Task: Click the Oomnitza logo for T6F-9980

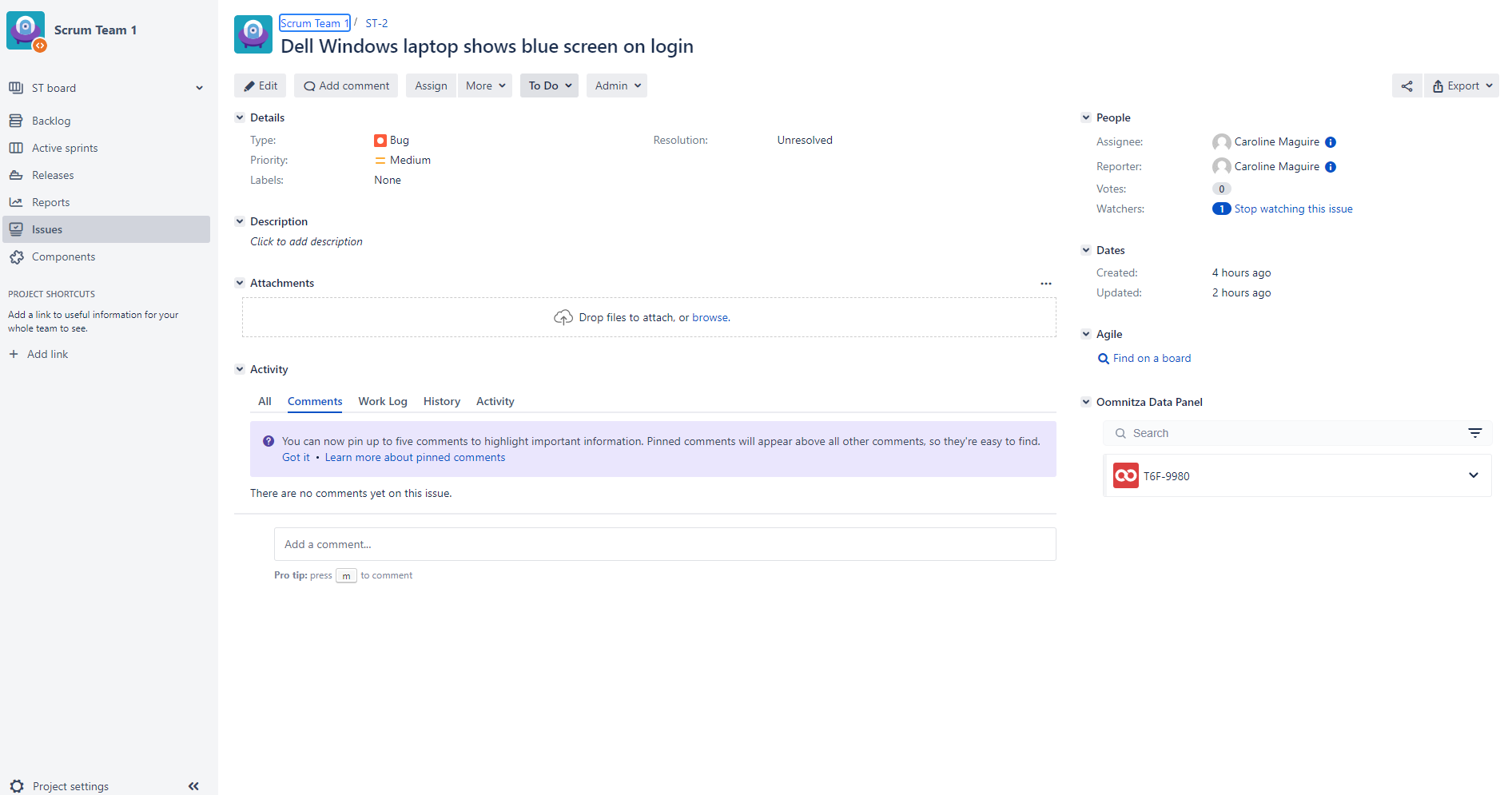Action: [1125, 476]
